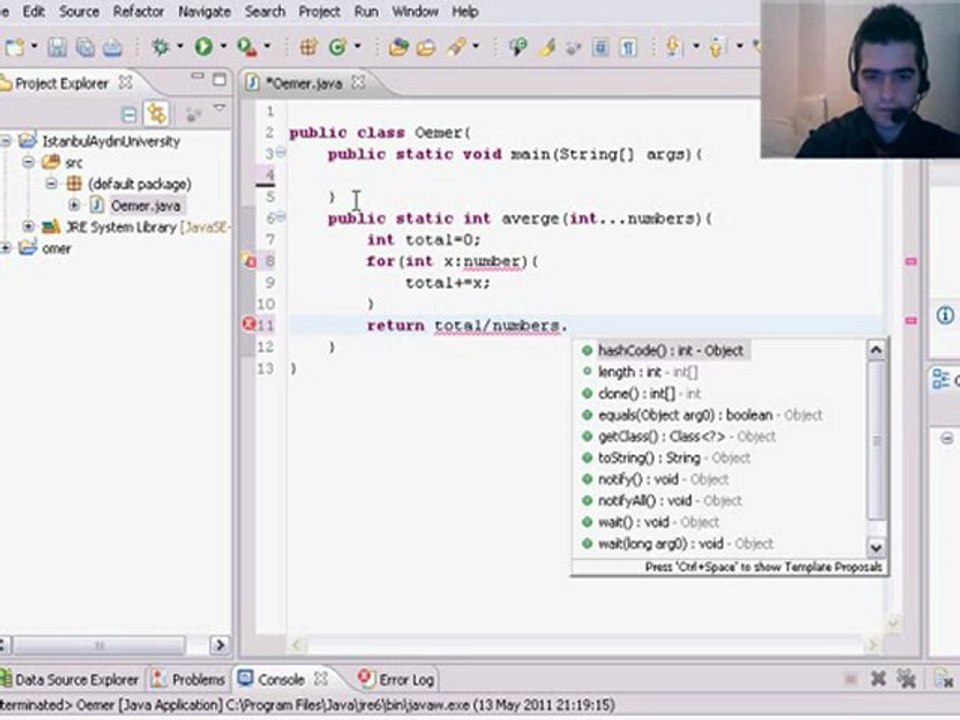The height and width of the screenshot is (720, 960).
Task: Switch to the Problems tab
Action: pyautogui.click(x=189, y=680)
